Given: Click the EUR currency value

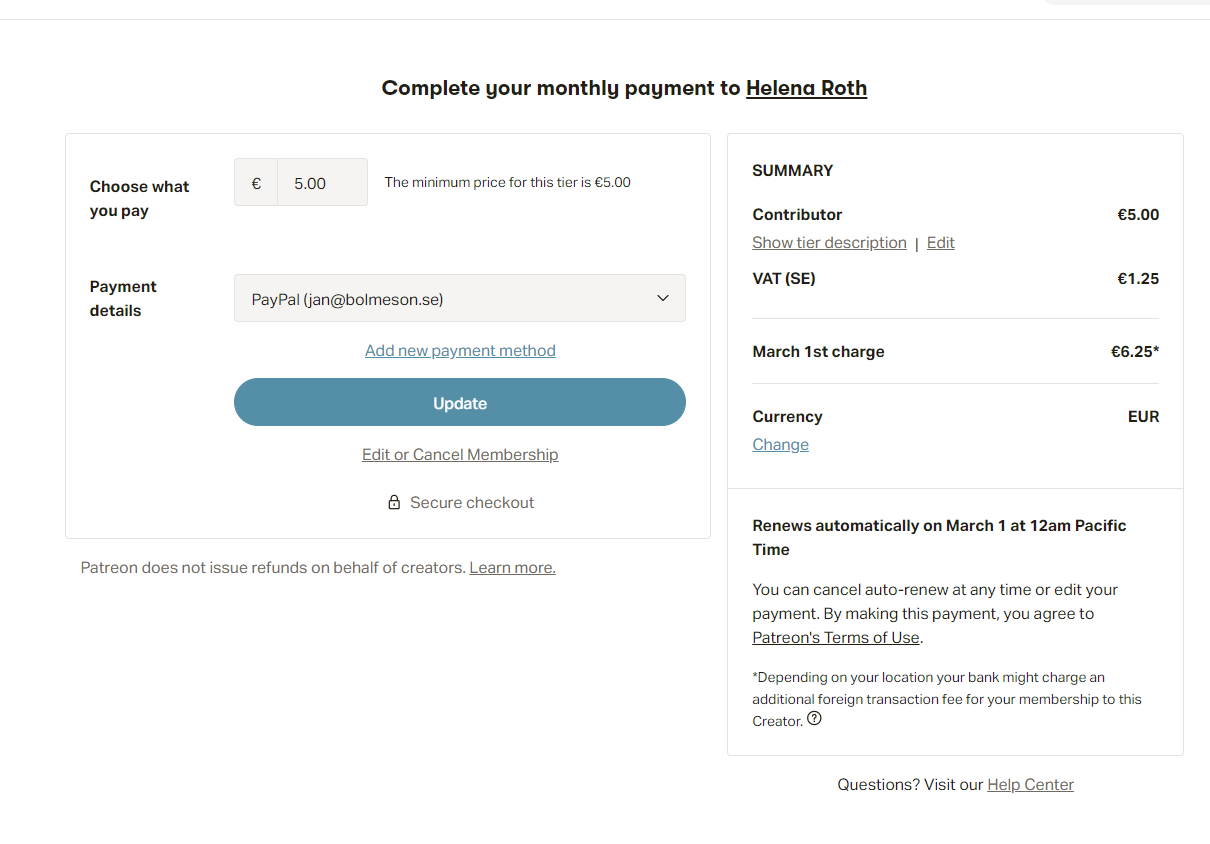Looking at the screenshot, I should 1143,417.
